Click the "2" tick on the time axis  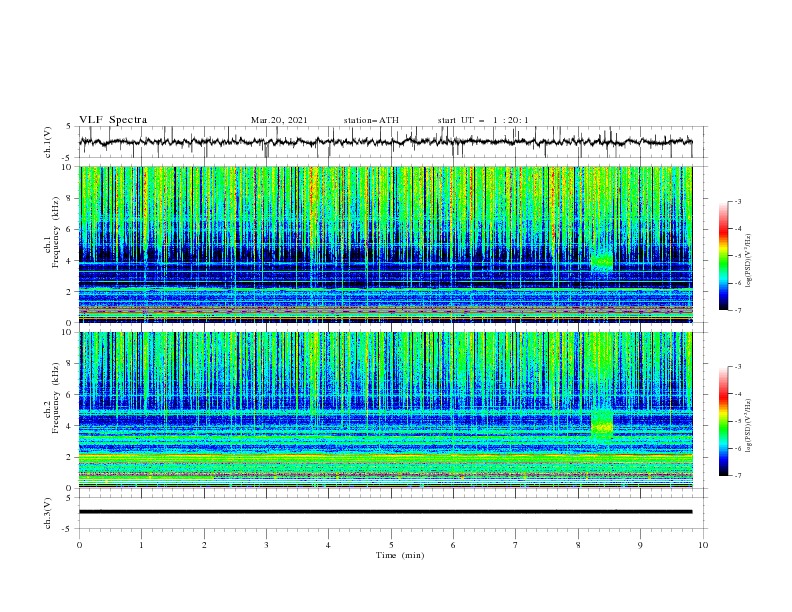coord(204,545)
